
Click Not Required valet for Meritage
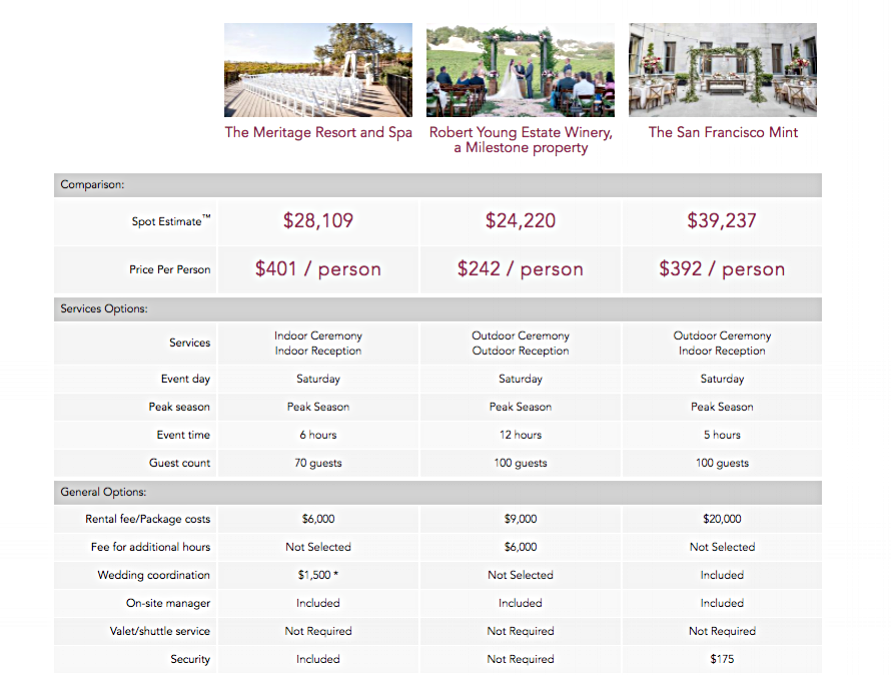(x=318, y=631)
